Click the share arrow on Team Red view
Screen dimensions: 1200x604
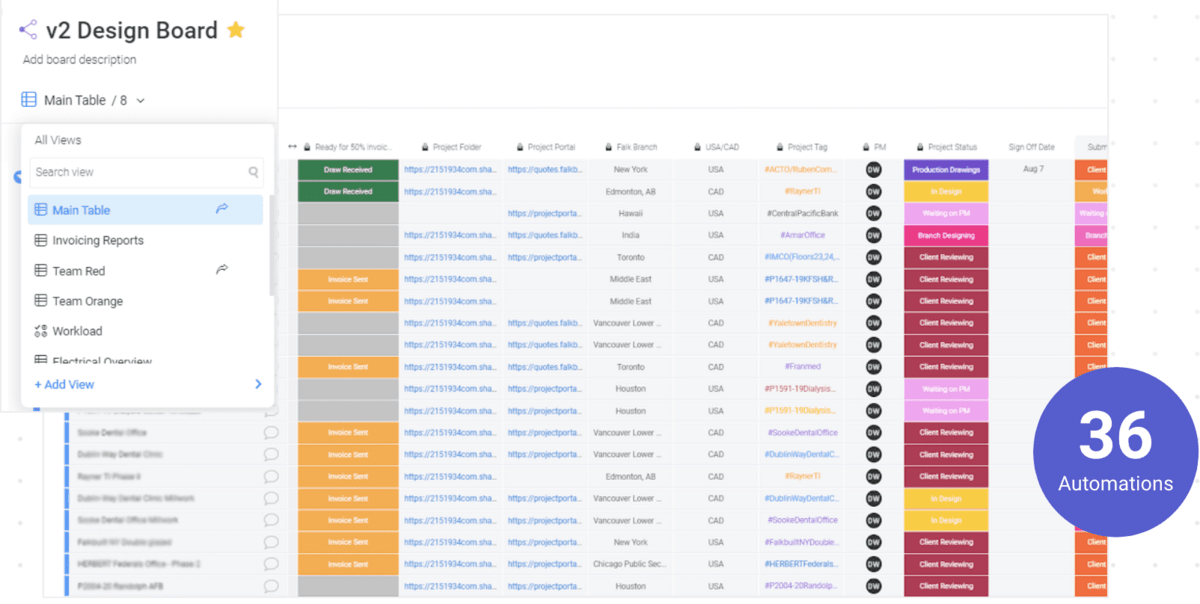click(222, 270)
